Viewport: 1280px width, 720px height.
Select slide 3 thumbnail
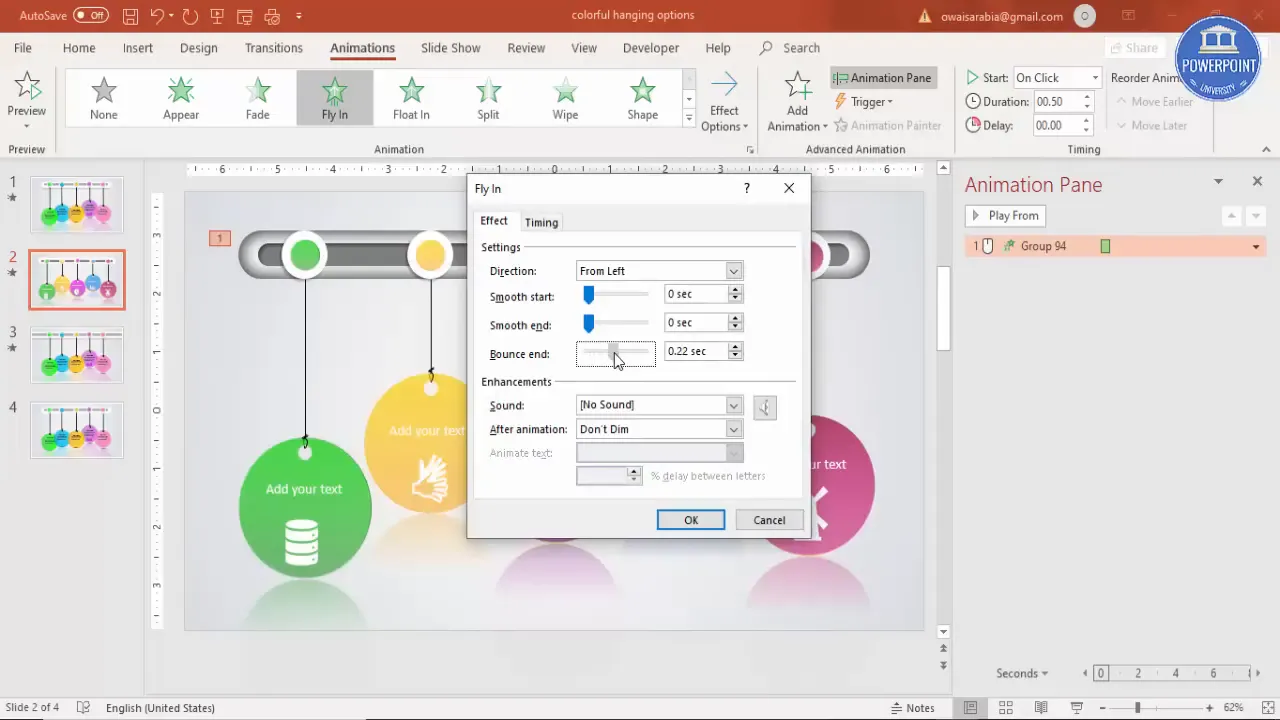77,355
